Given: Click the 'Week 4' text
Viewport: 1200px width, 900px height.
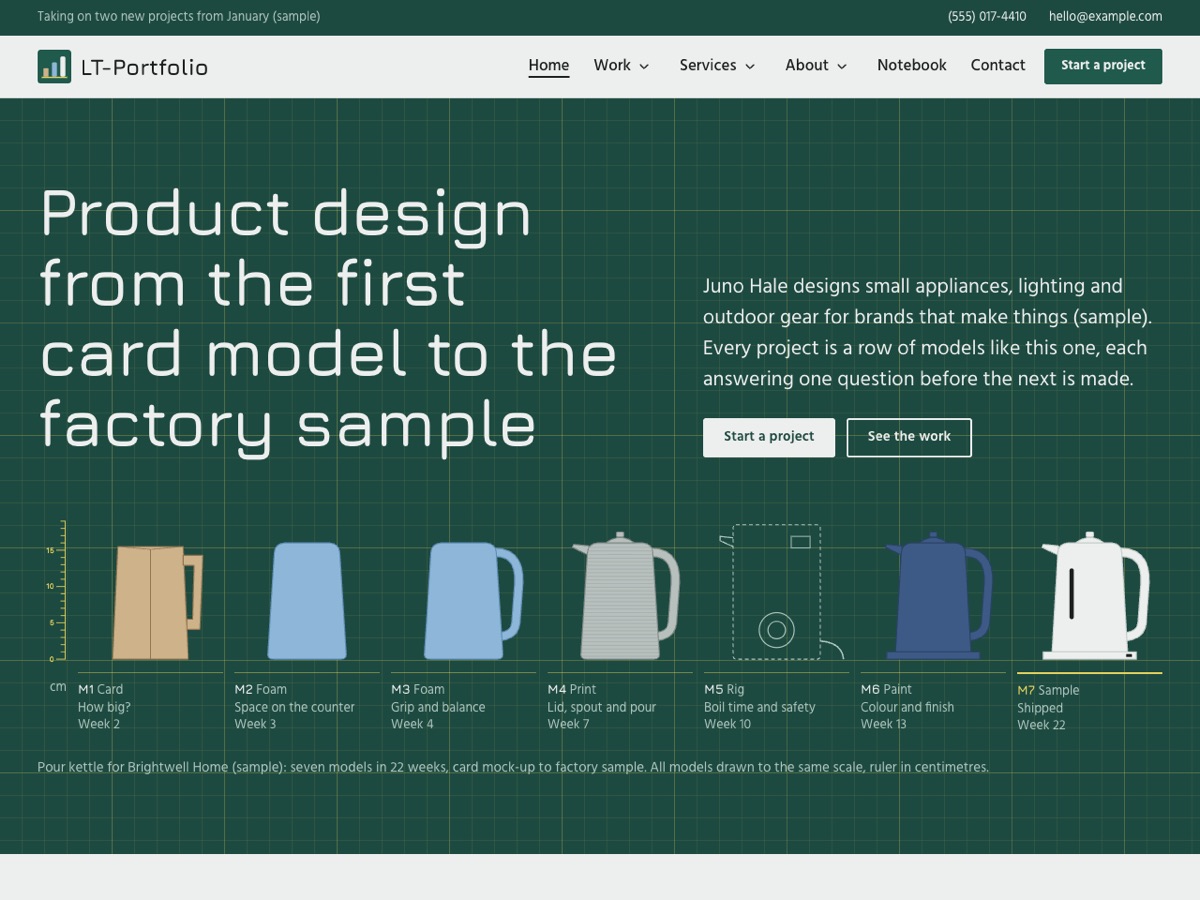Looking at the screenshot, I should click(412, 724).
